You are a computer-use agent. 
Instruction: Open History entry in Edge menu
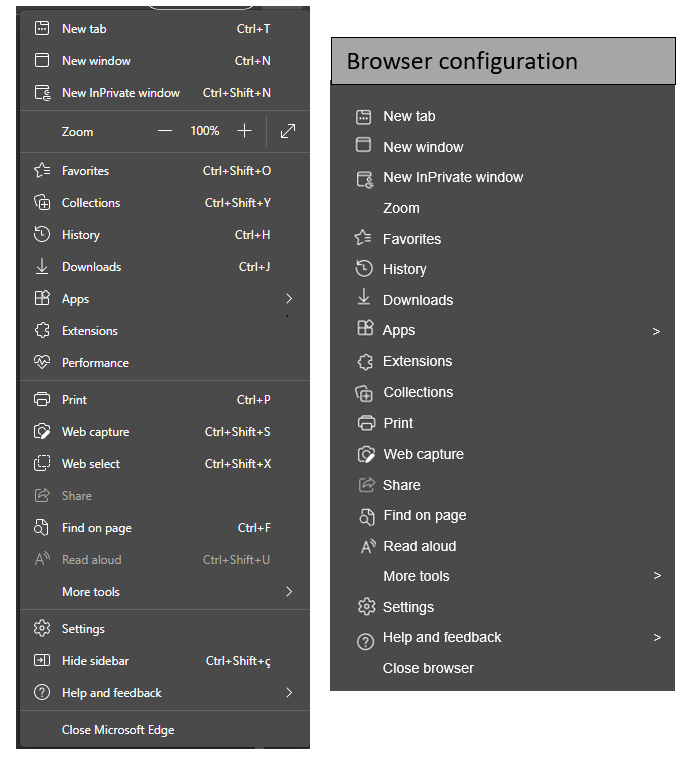coord(165,235)
